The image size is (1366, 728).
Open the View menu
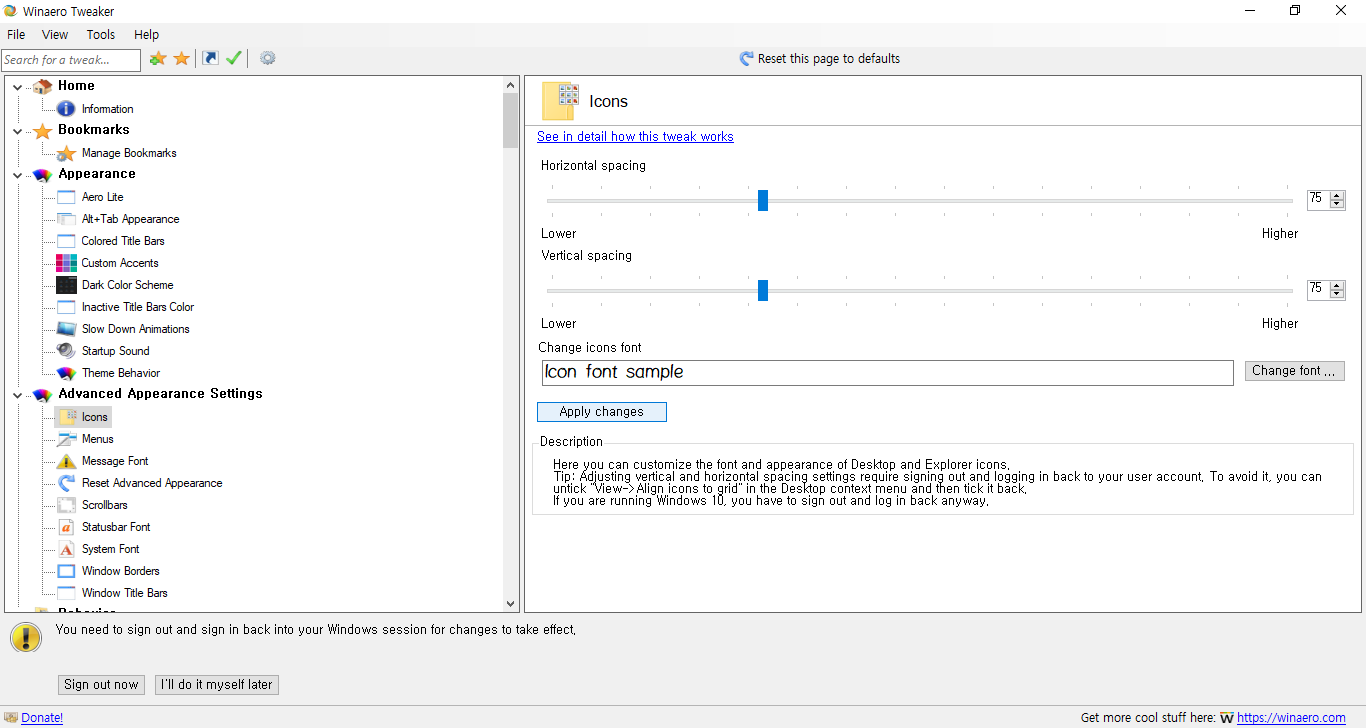55,34
